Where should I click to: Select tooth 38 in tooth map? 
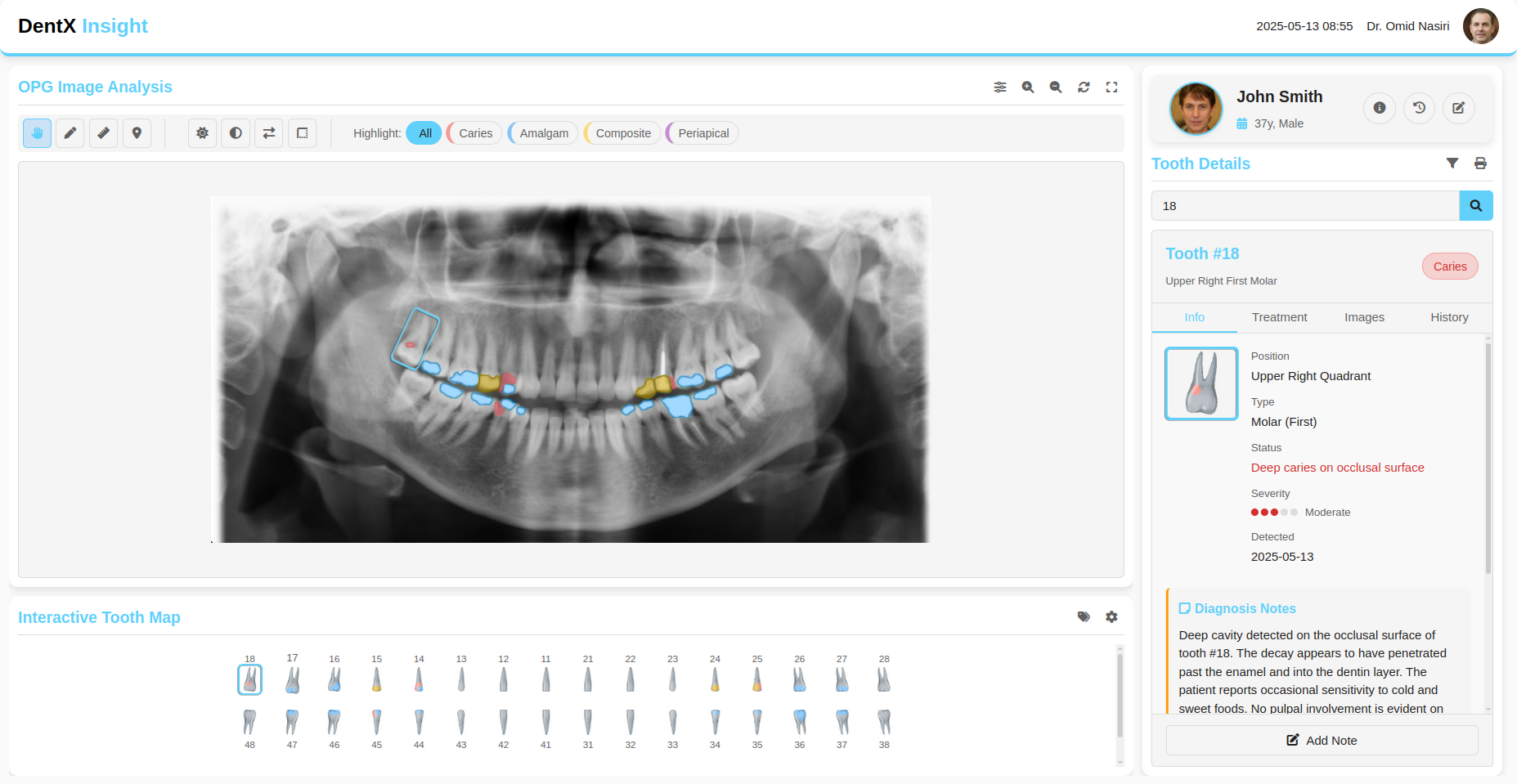tap(884, 723)
